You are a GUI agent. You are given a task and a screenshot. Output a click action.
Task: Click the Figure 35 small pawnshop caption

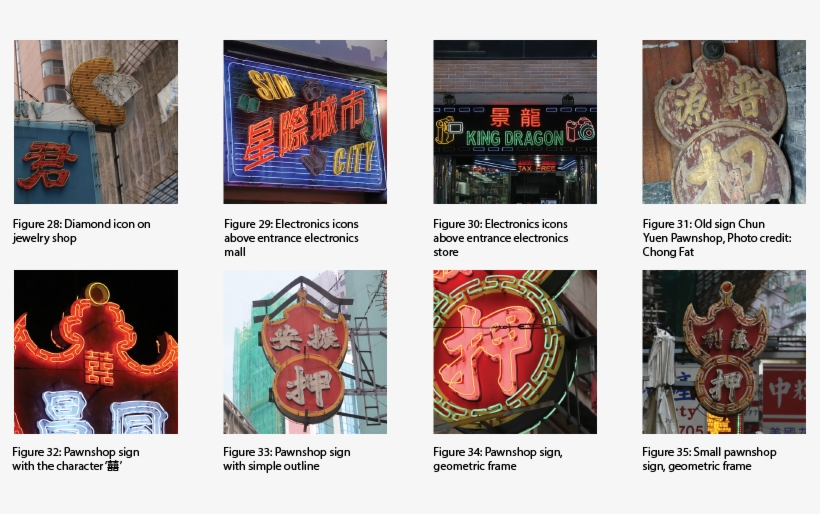pyautogui.click(x=709, y=459)
